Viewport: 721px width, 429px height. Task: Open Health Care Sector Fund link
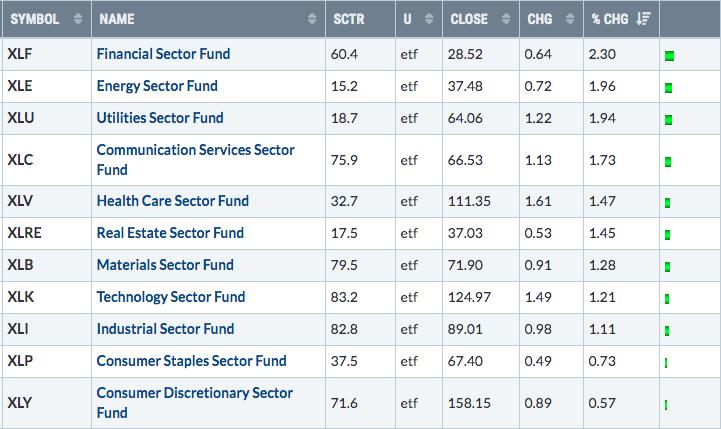point(172,201)
